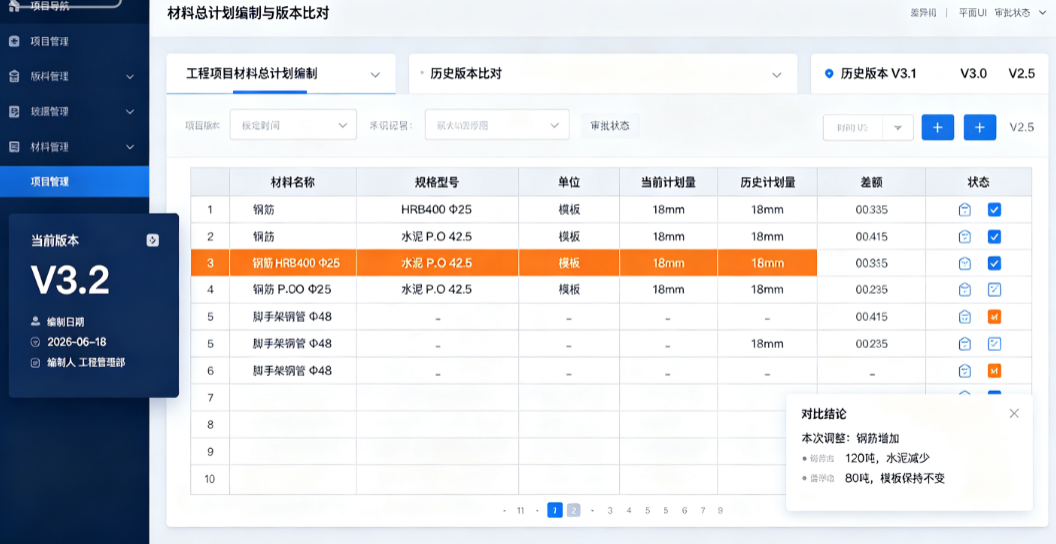
Task: Go to page 7 in pagination
Action: pyautogui.click(x=702, y=510)
